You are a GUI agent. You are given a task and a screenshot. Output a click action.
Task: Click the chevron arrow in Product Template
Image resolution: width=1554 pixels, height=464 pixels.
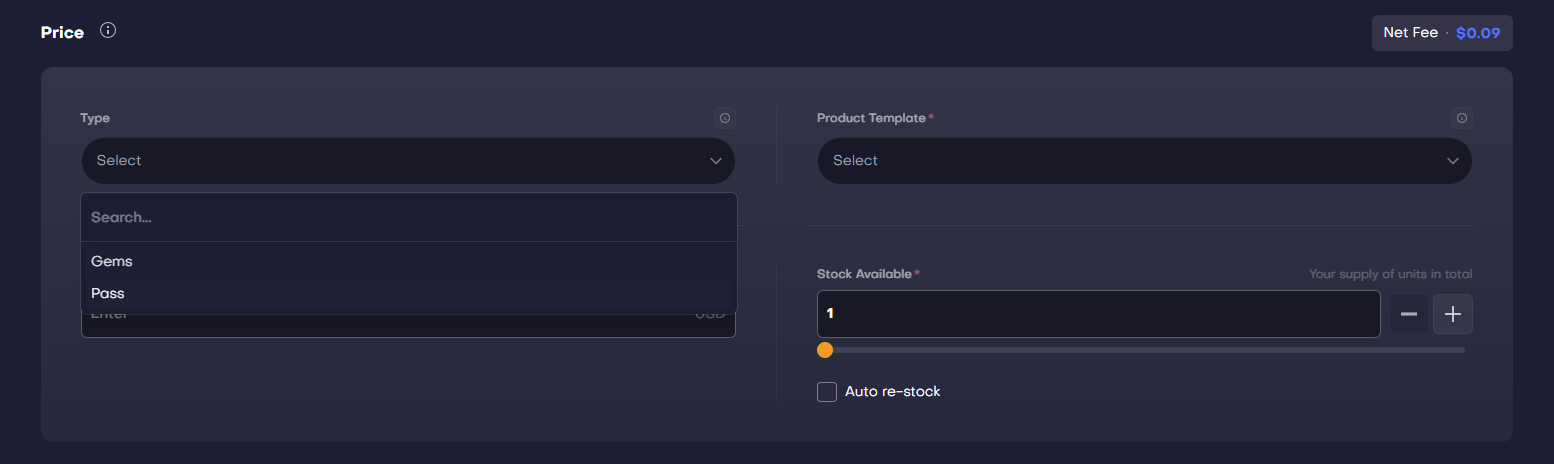(1452, 161)
